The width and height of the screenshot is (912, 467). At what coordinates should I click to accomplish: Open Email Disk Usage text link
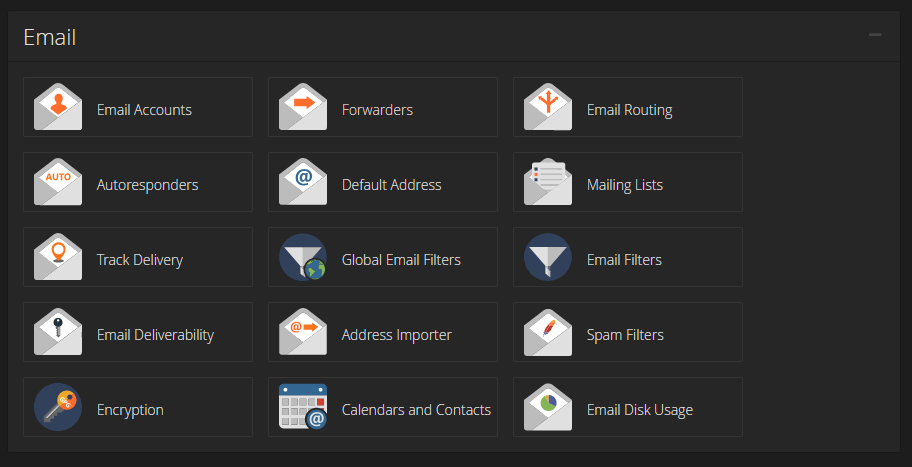(x=640, y=410)
